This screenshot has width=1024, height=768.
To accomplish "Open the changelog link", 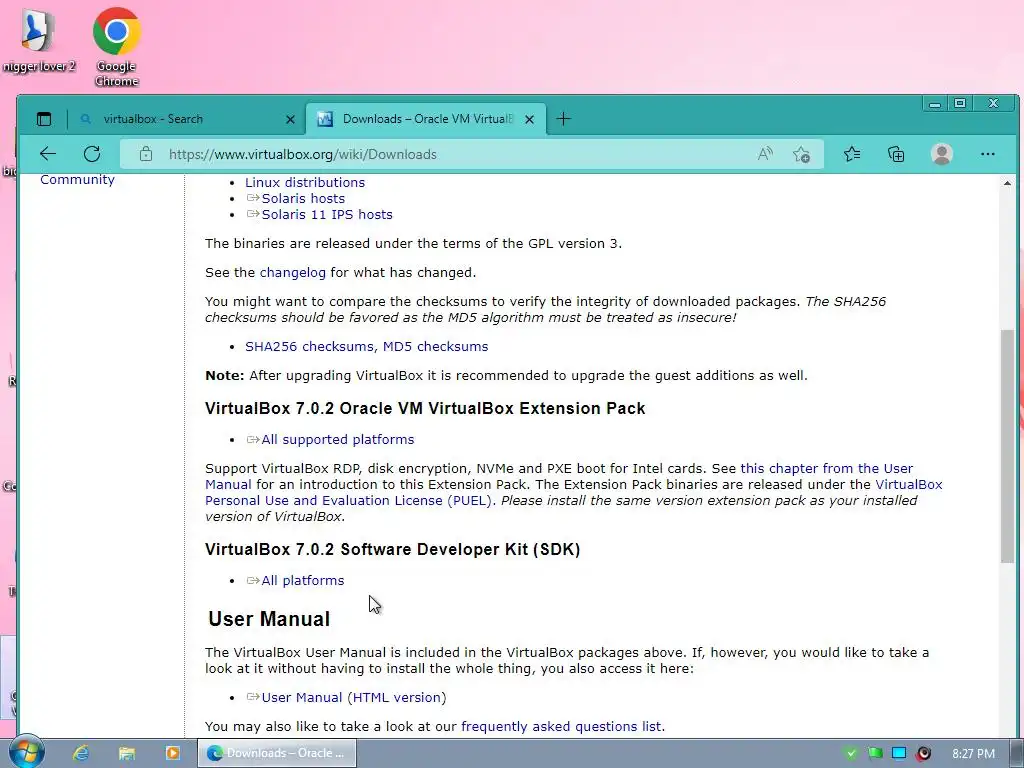I will pyautogui.click(x=293, y=272).
